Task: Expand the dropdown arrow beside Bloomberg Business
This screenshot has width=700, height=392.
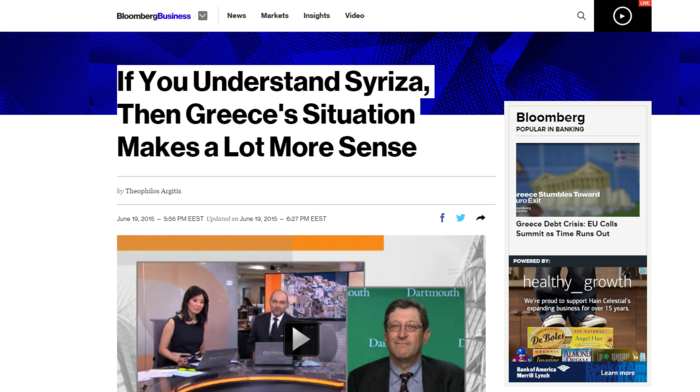Action: click(x=203, y=16)
